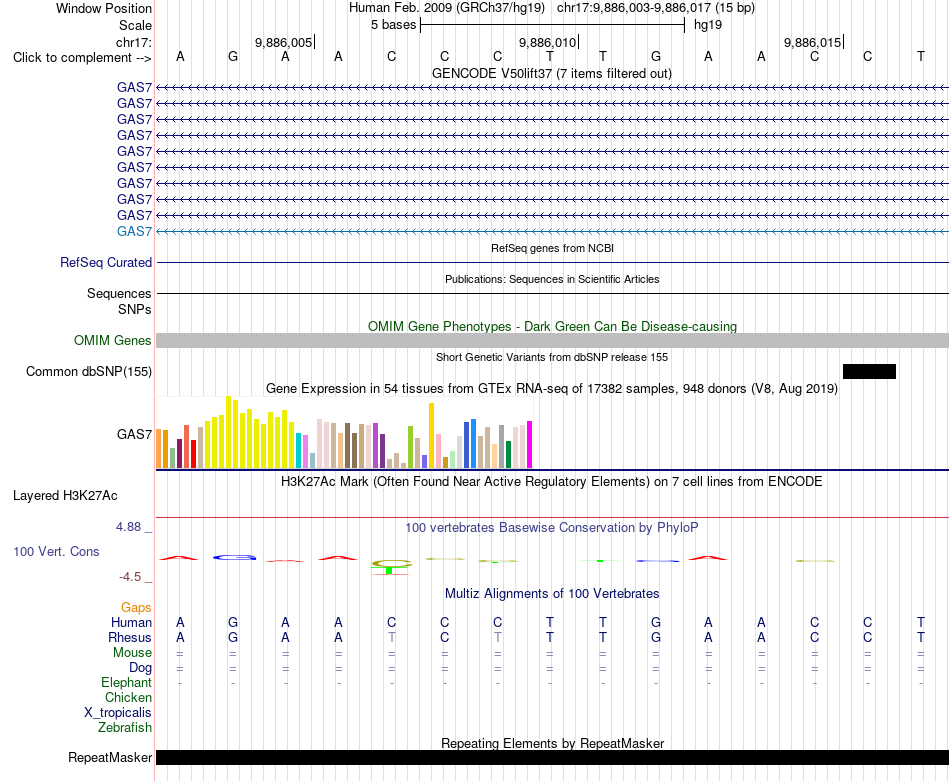The width and height of the screenshot is (950, 781).
Task: Click the tallest yellow GTEx expression bar
Action: [x=229, y=432]
